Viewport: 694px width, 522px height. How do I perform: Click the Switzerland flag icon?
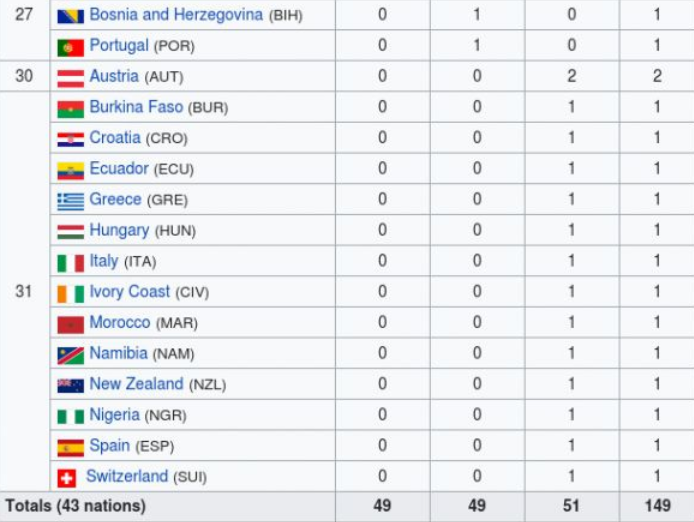tap(67, 478)
